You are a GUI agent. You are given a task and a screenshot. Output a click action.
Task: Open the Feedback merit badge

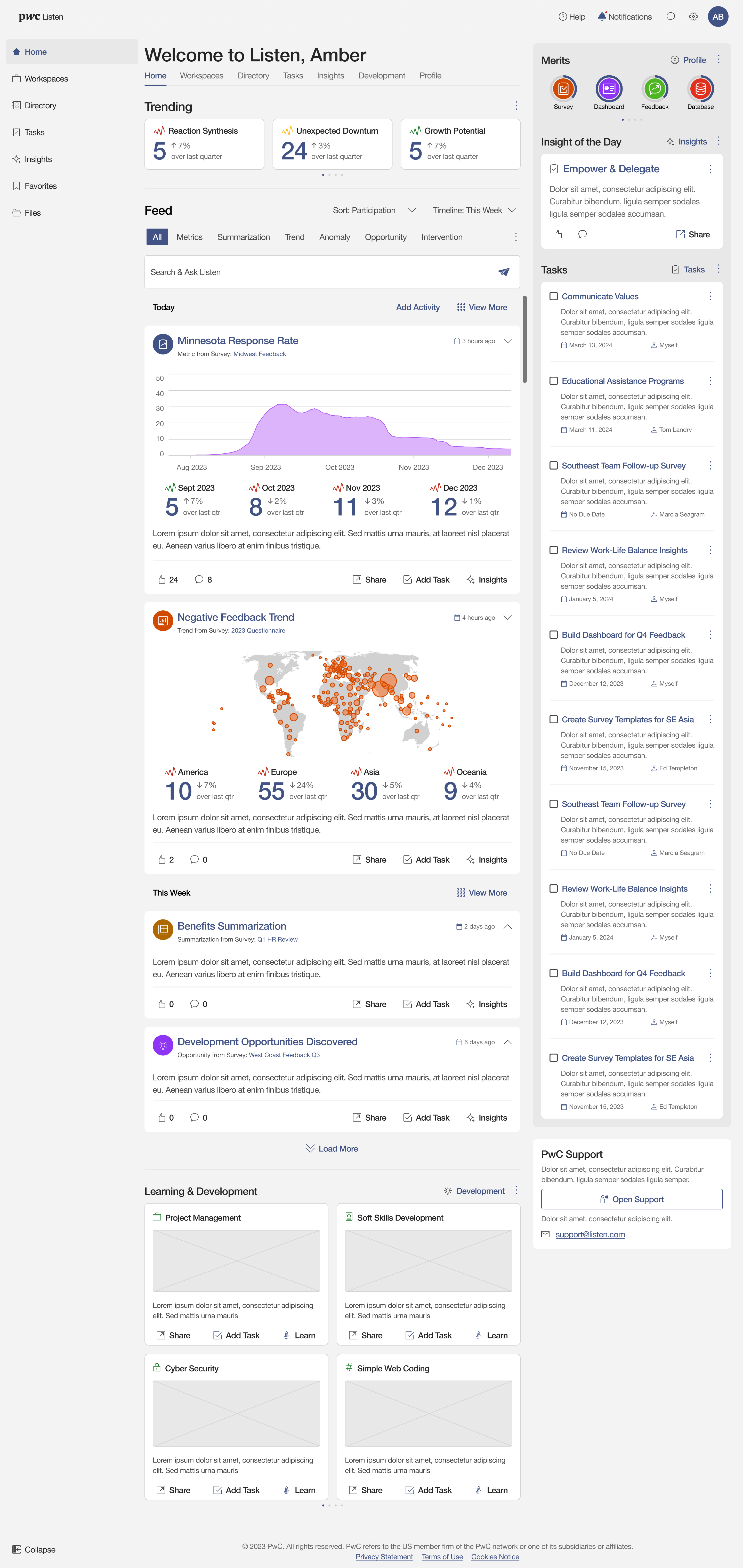click(655, 89)
